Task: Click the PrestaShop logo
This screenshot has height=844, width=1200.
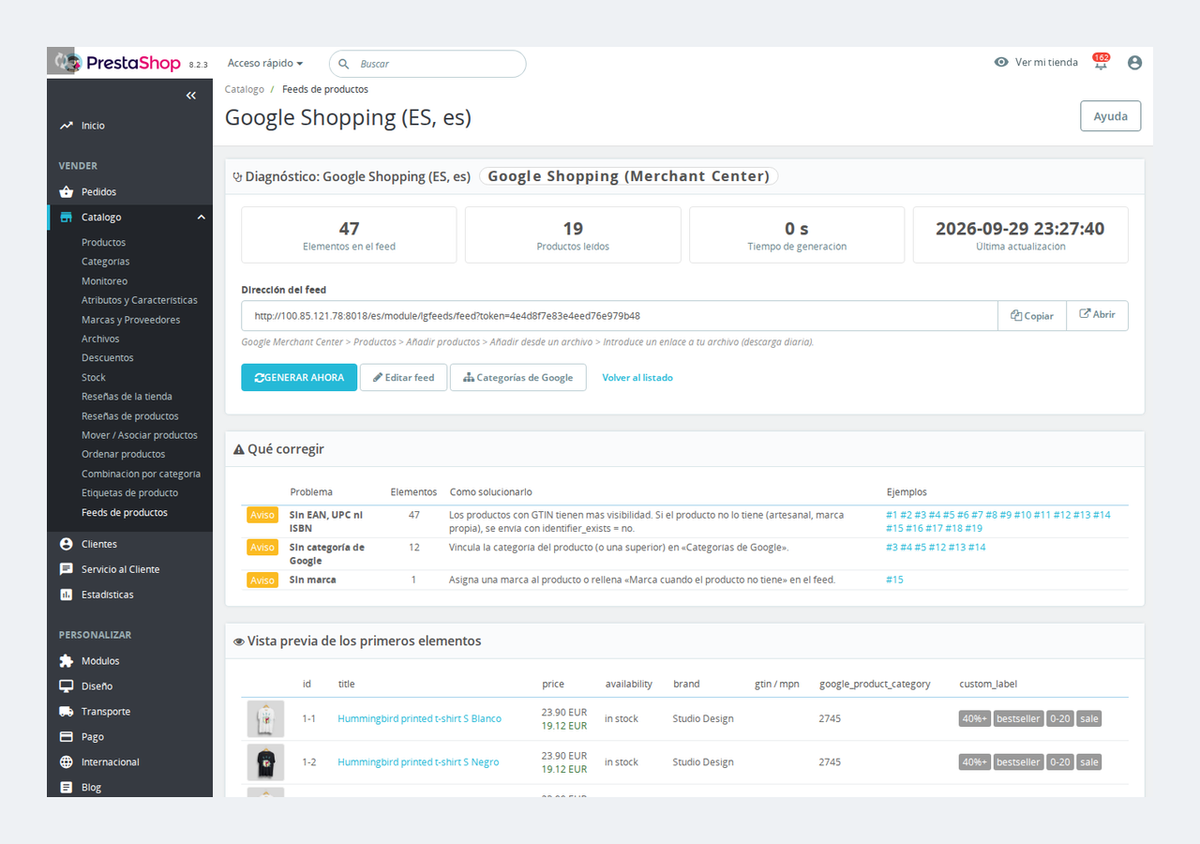Action: point(118,62)
